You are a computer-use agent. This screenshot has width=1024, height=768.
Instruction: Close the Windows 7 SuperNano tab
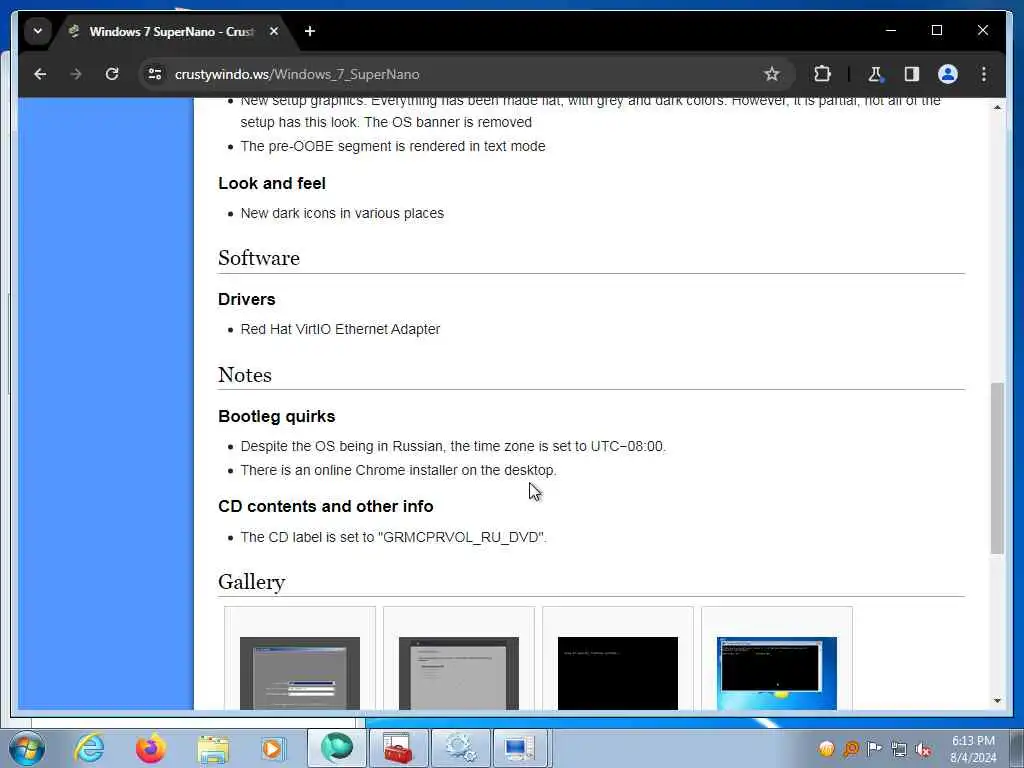click(x=274, y=31)
